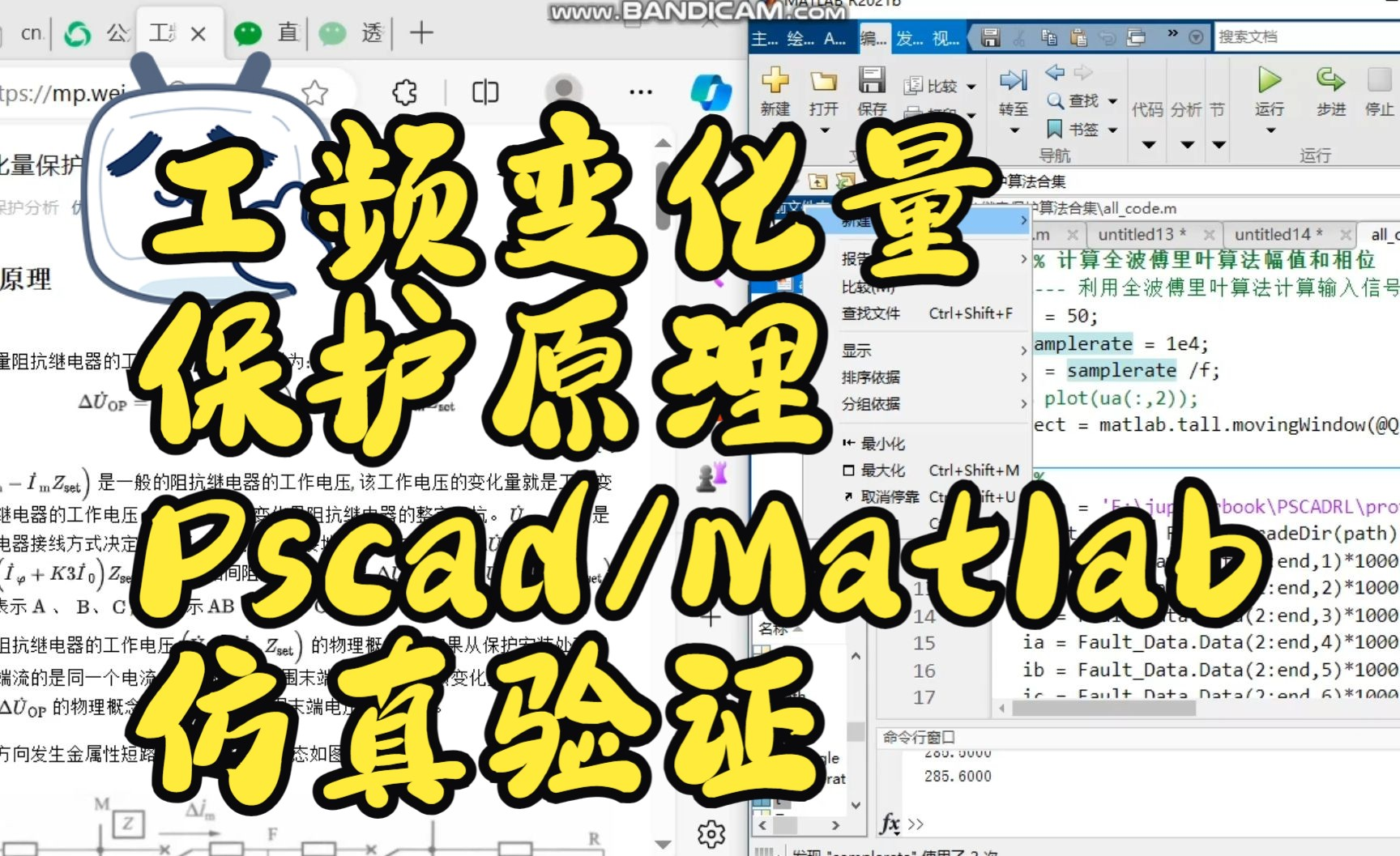Open a file using the 打开 icon

coord(824,81)
